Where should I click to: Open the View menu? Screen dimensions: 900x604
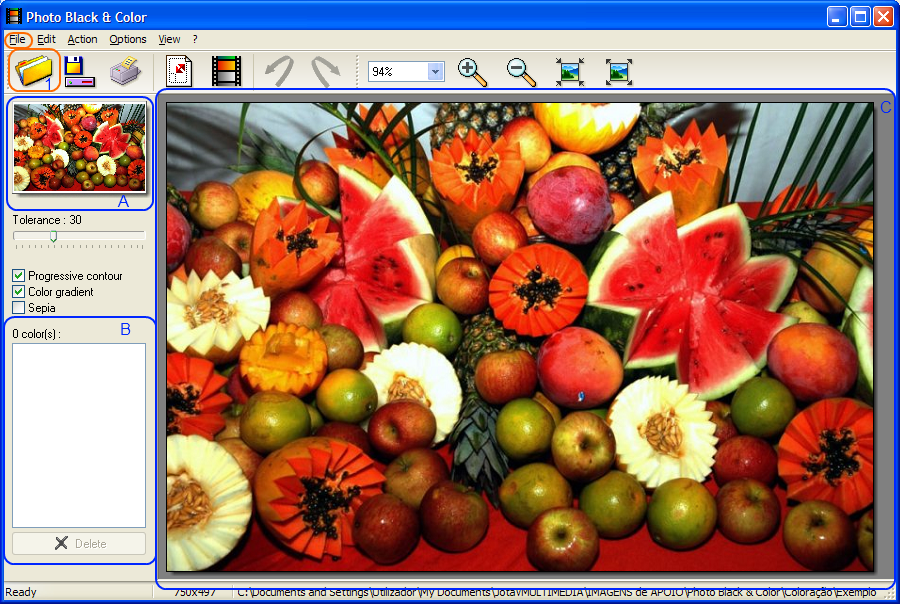(x=169, y=40)
